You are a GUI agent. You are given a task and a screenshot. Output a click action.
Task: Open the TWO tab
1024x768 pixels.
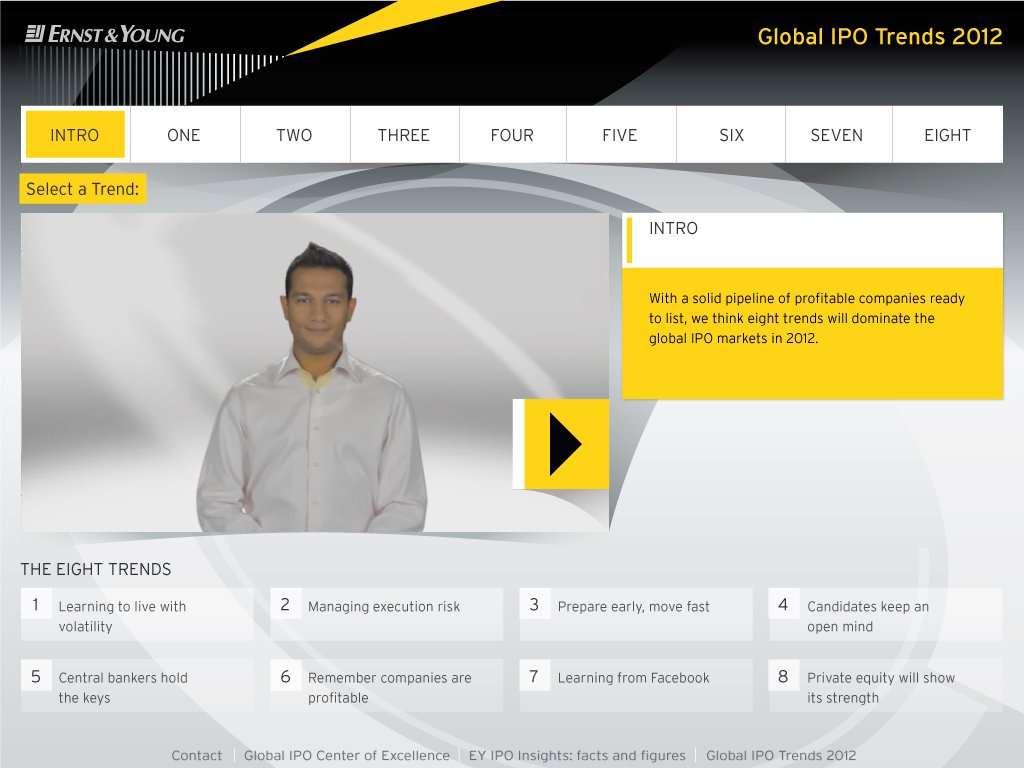pyautogui.click(x=294, y=135)
